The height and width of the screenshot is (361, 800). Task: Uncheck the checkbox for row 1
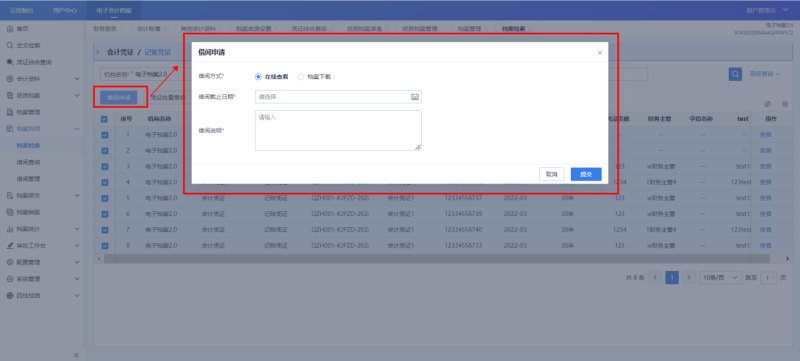pyautogui.click(x=105, y=135)
